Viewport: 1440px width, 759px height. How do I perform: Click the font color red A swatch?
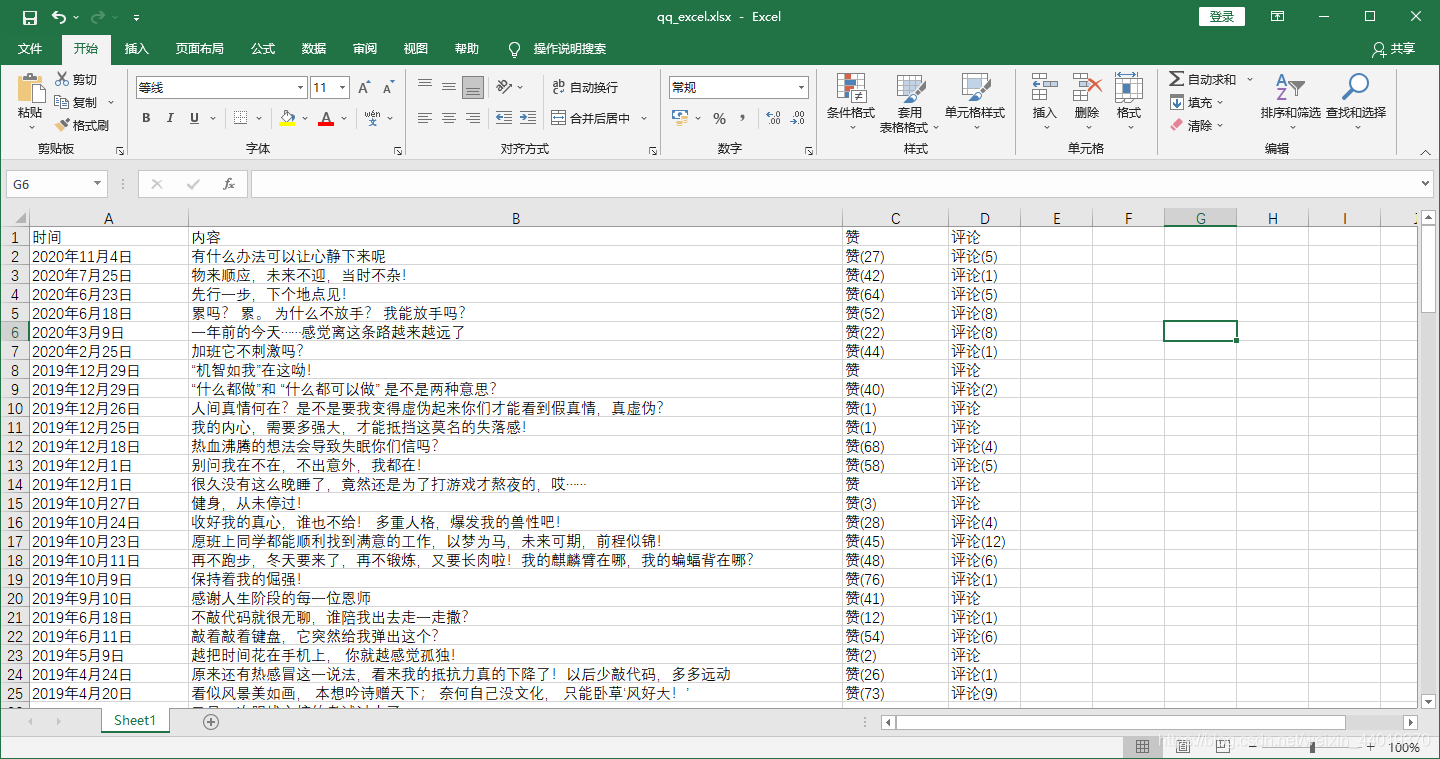(325, 118)
